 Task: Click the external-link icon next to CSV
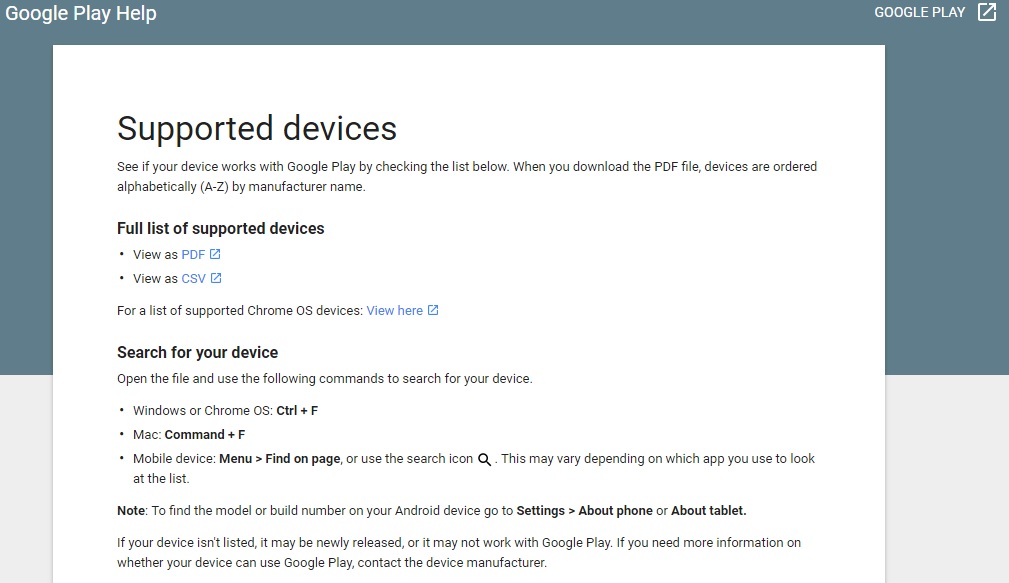pos(216,279)
